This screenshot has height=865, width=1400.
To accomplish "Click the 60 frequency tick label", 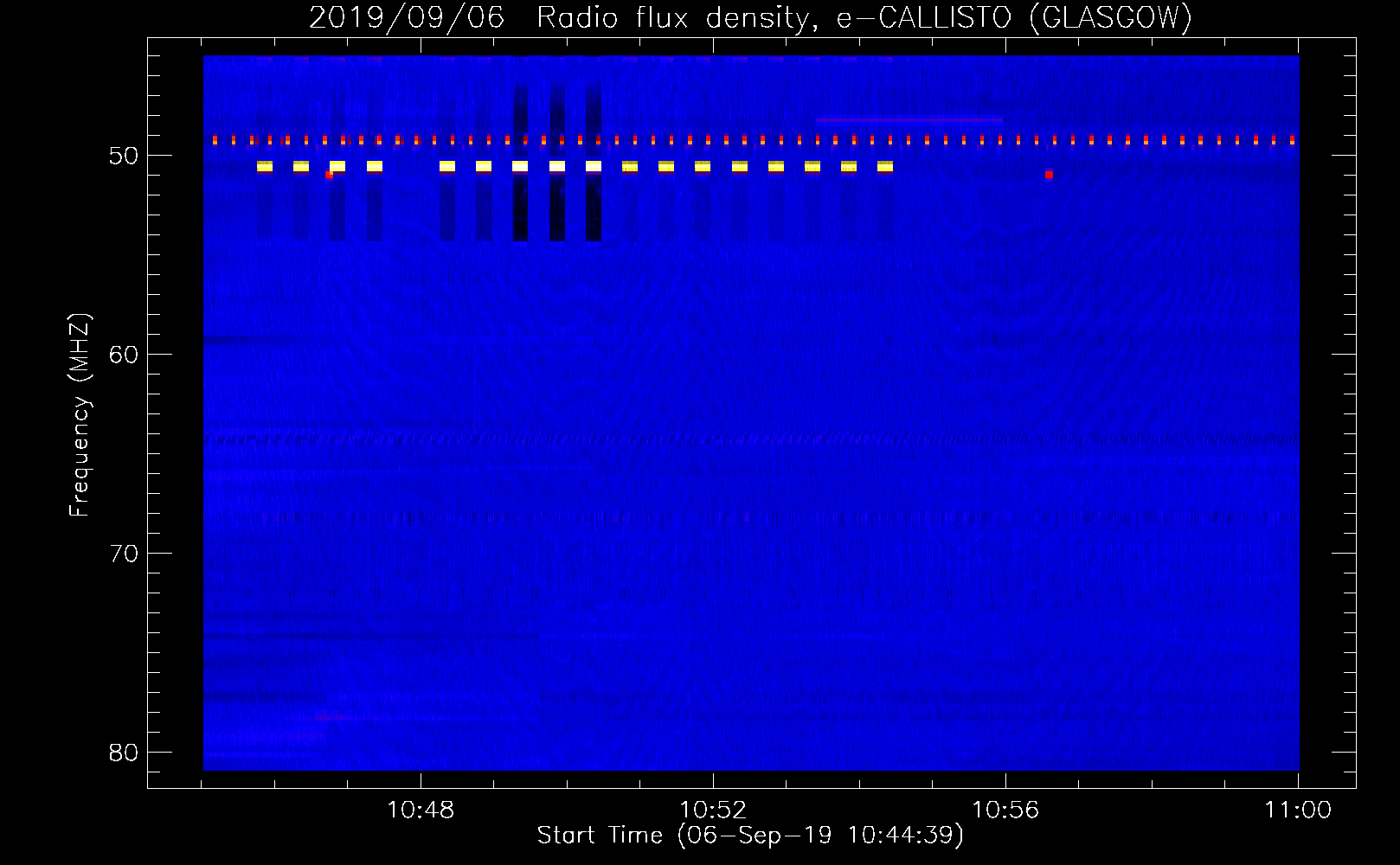I will 124,355.
